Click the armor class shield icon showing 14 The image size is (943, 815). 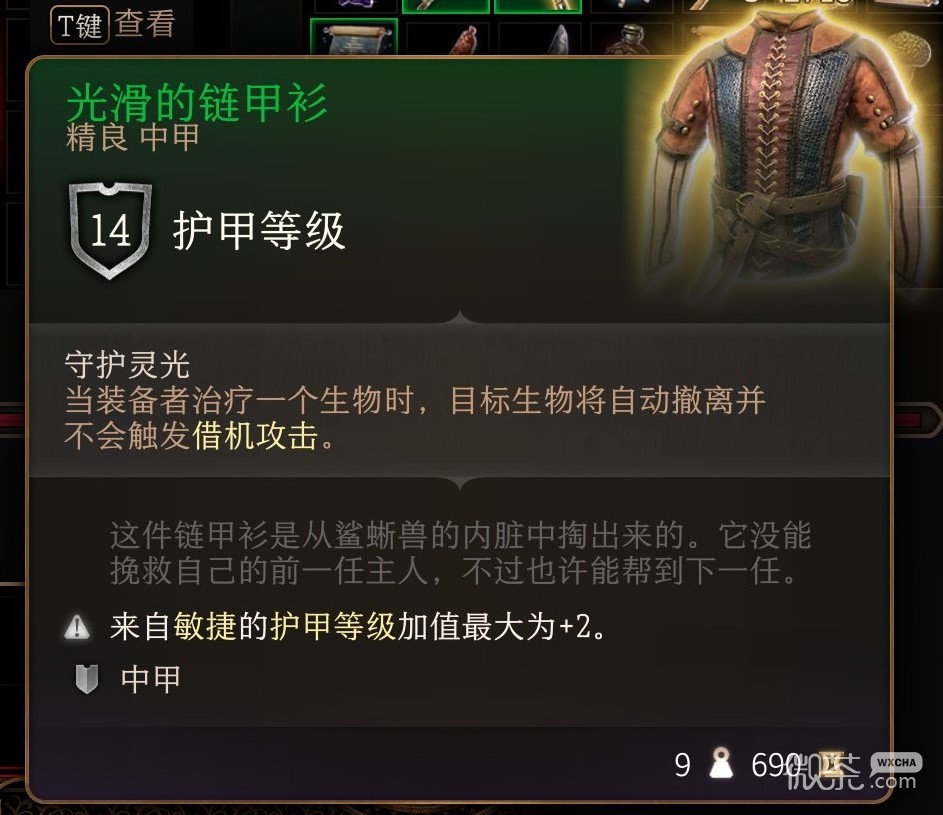(x=110, y=230)
